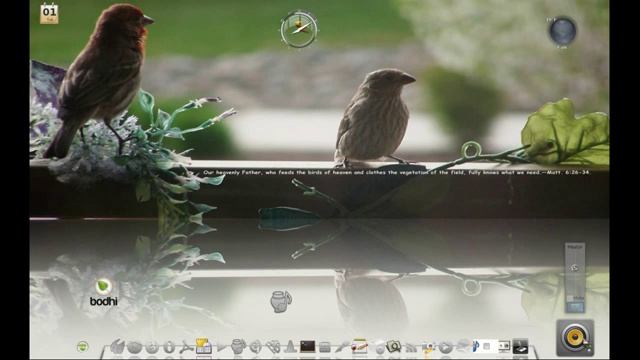Open the photo with yellow badge dock icon
The width and height of the screenshot is (640, 360).
pyautogui.click(x=428, y=348)
